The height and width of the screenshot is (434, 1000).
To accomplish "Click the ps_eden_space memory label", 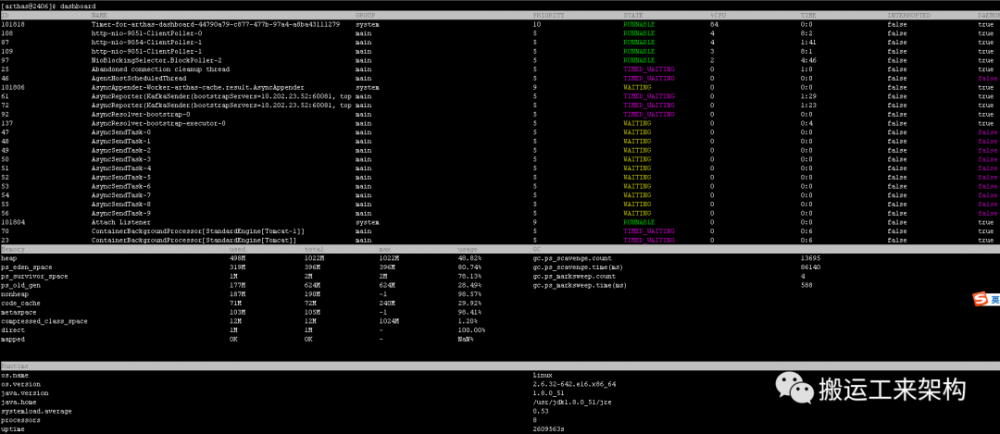I will point(28,267).
